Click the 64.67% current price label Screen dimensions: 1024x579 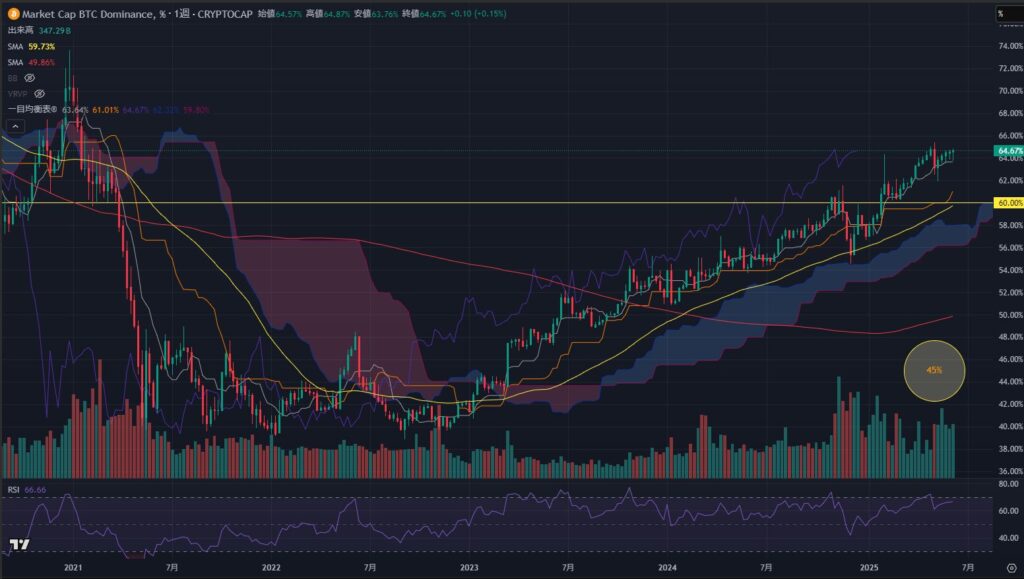pos(1009,151)
